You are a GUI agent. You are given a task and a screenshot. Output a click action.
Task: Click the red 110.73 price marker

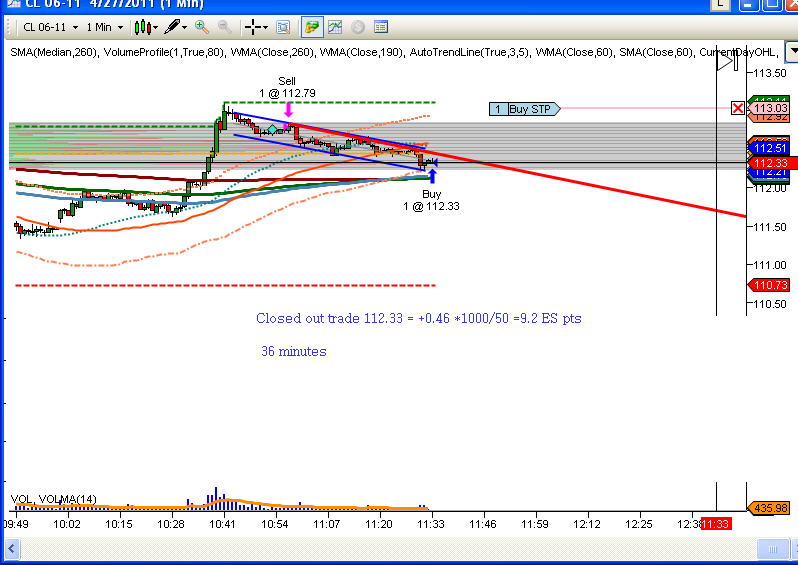click(771, 285)
